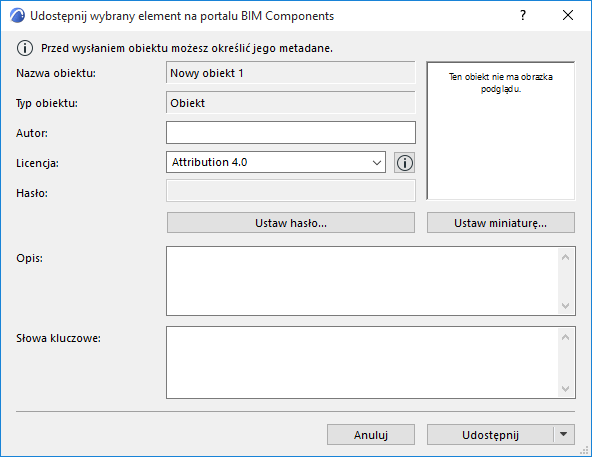Click the Ustaw miniaturę button
Screen dimensions: 592x457
pyautogui.click(x=501, y=223)
